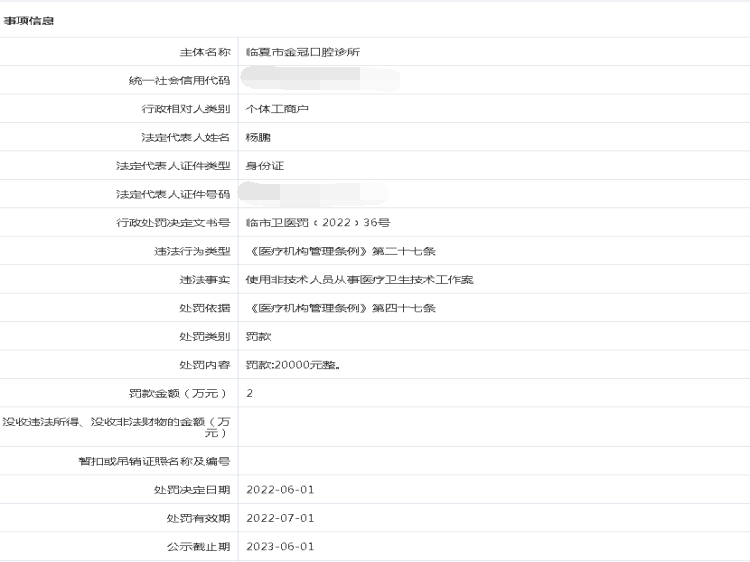Click the 第二十七条 violation type value

[x=340, y=251]
